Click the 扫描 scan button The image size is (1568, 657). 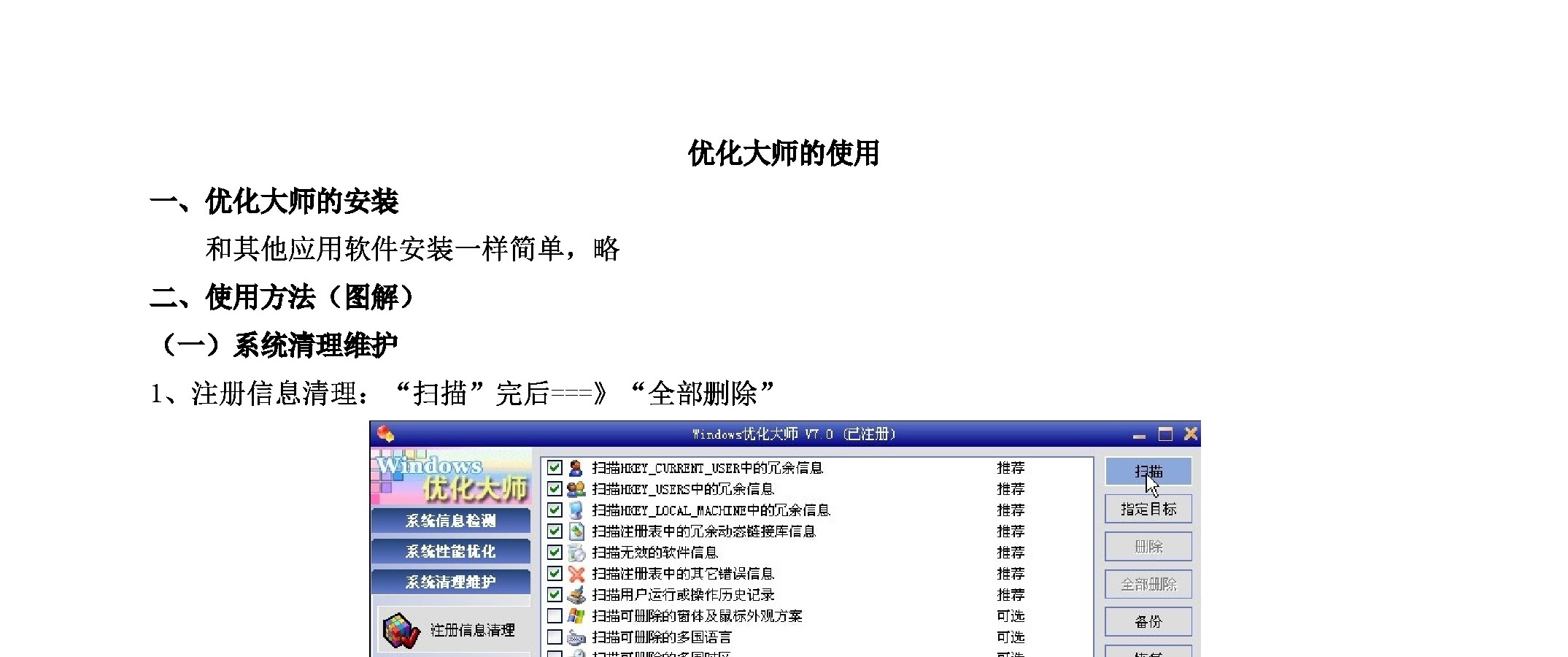tap(1148, 471)
